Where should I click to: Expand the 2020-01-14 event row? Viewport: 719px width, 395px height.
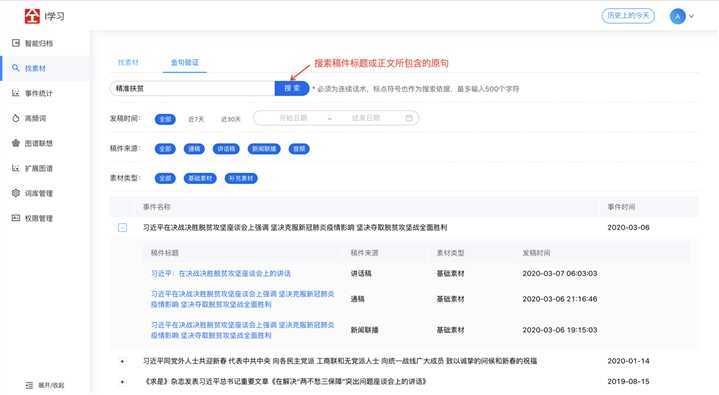122,362
